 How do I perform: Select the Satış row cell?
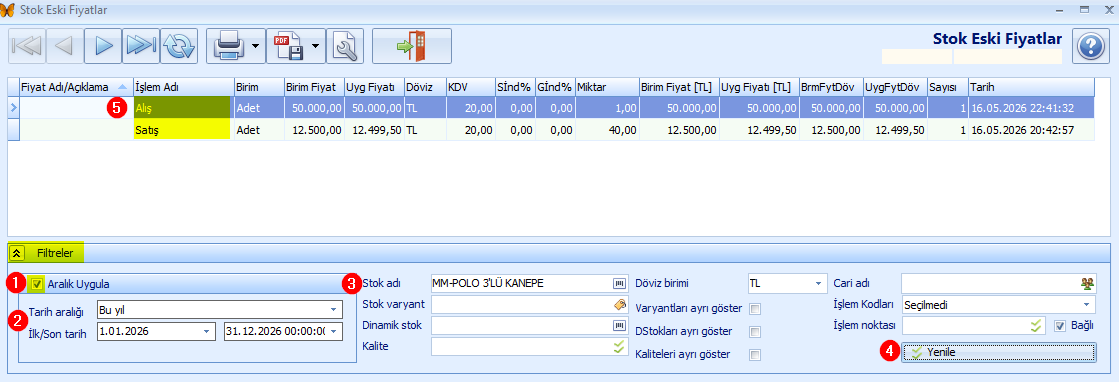tap(183, 130)
